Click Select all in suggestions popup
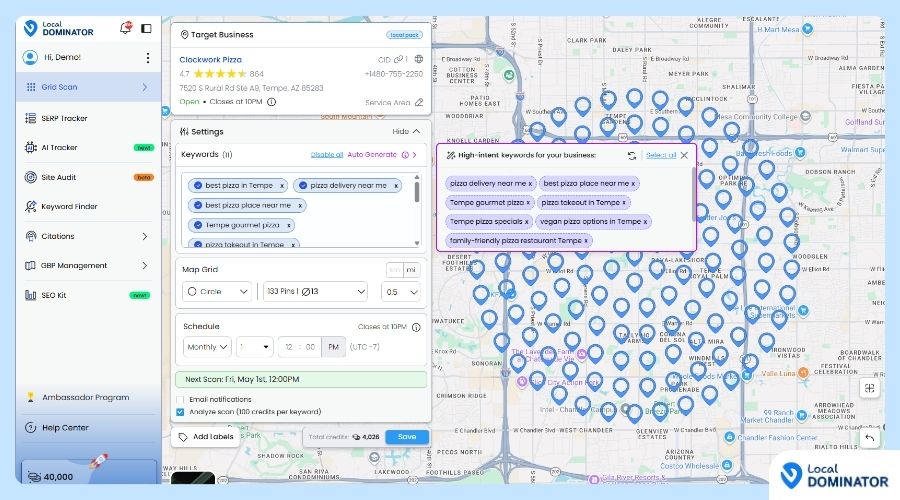Viewport: 900px width, 500px height. click(x=661, y=156)
